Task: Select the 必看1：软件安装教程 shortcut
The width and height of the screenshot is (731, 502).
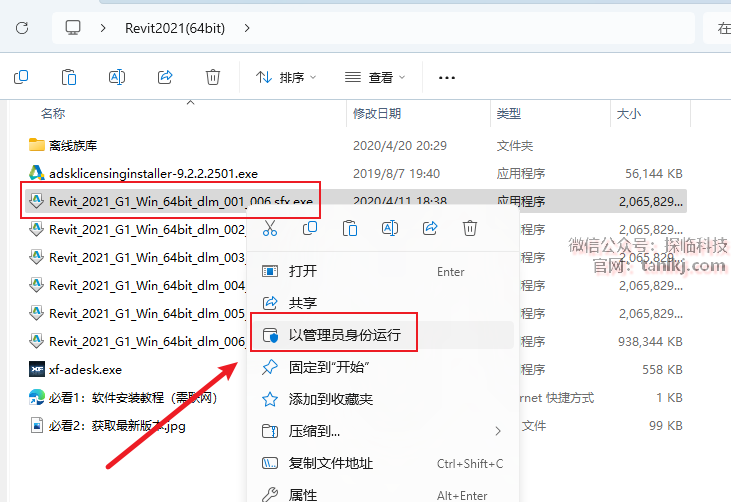Action: (x=133, y=398)
